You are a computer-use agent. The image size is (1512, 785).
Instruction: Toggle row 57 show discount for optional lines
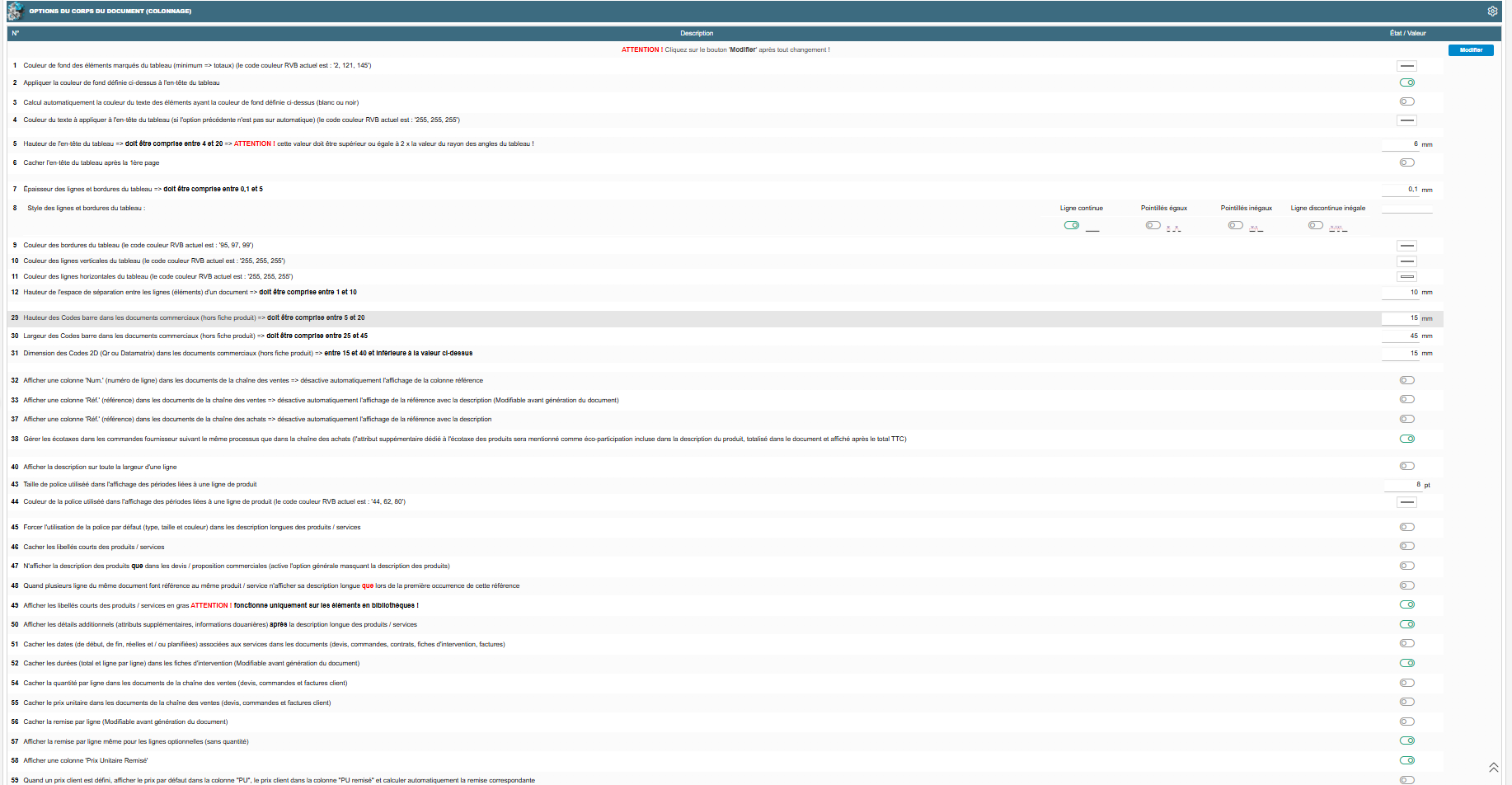[x=1407, y=740]
